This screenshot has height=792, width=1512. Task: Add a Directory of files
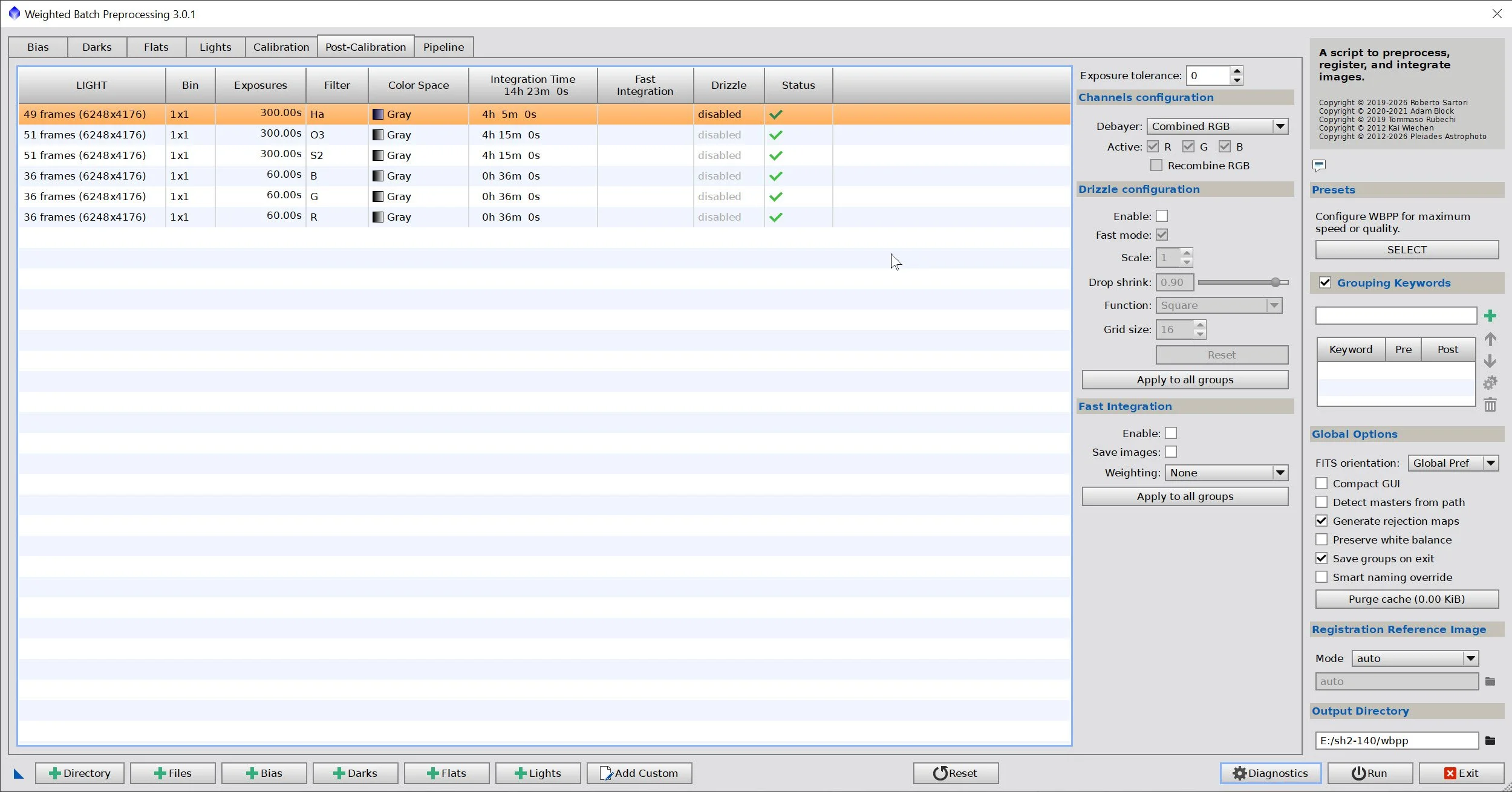(x=80, y=773)
